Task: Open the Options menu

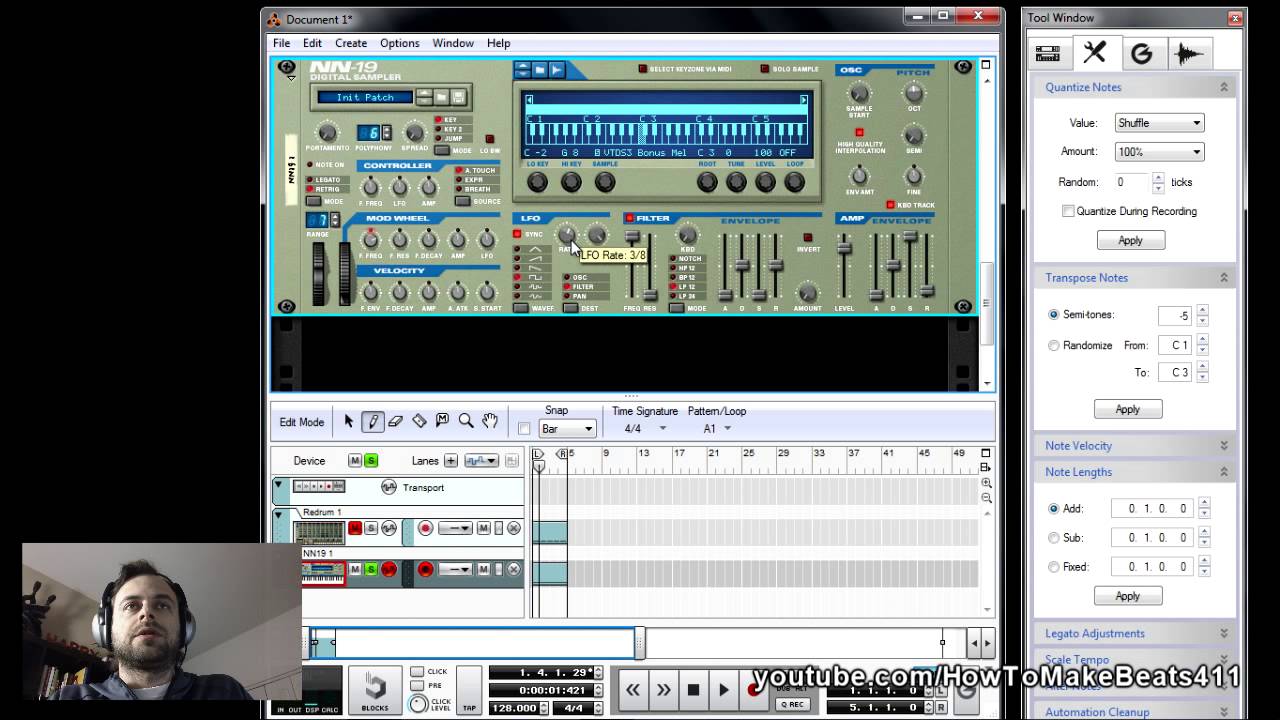Action: point(399,43)
